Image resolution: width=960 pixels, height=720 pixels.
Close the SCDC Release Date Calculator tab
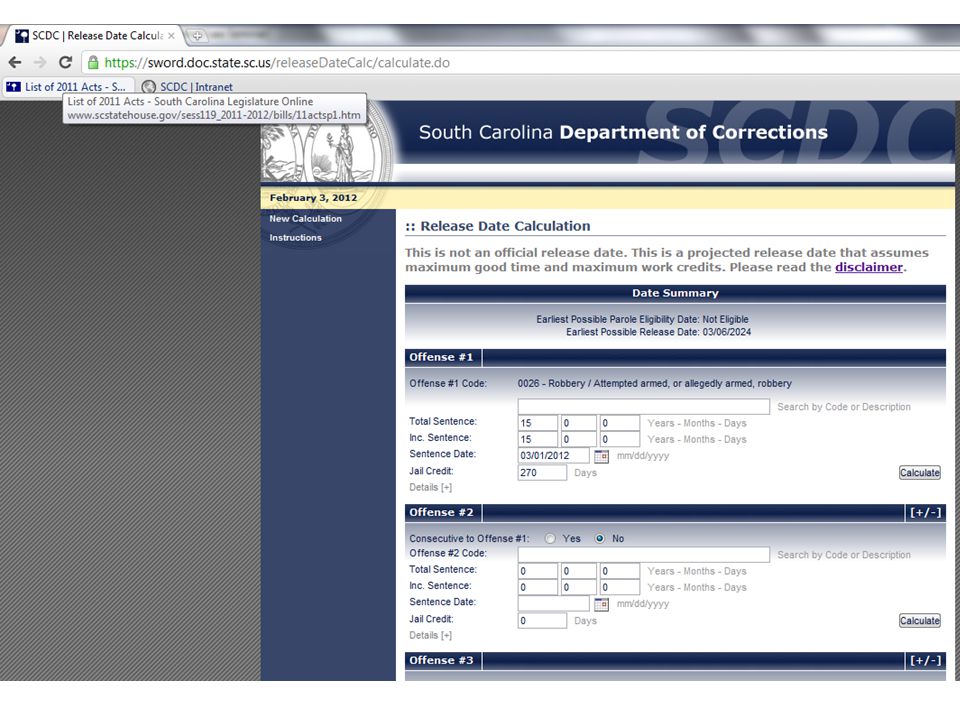click(x=171, y=36)
